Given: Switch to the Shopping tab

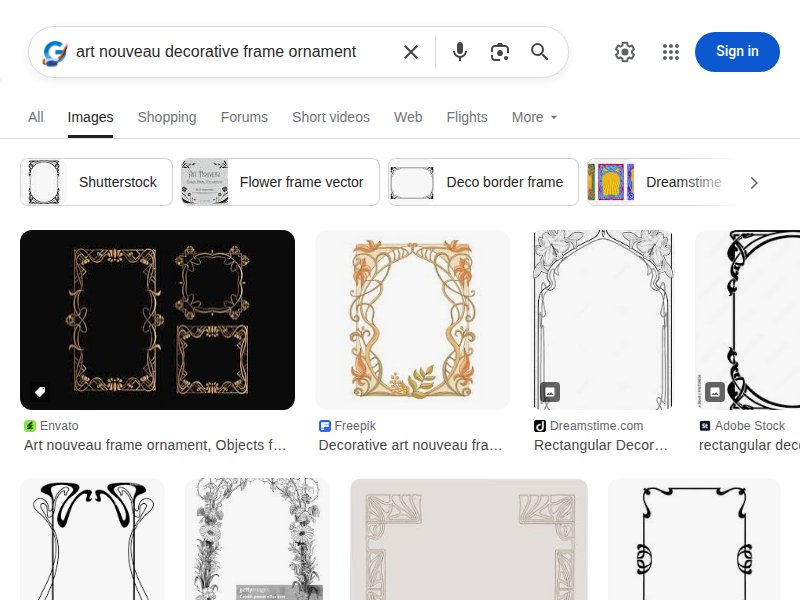Looking at the screenshot, I should (x=167, y=117).
